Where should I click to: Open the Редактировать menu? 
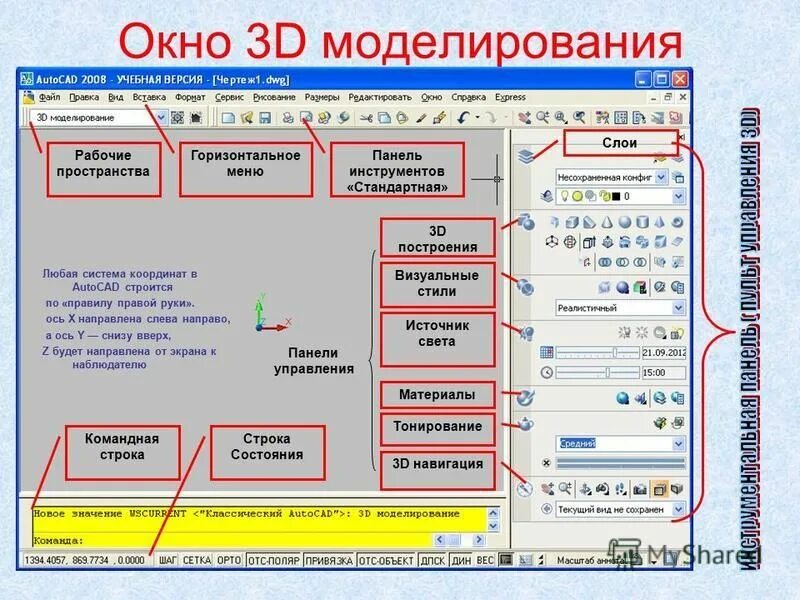tap(380, 97)
